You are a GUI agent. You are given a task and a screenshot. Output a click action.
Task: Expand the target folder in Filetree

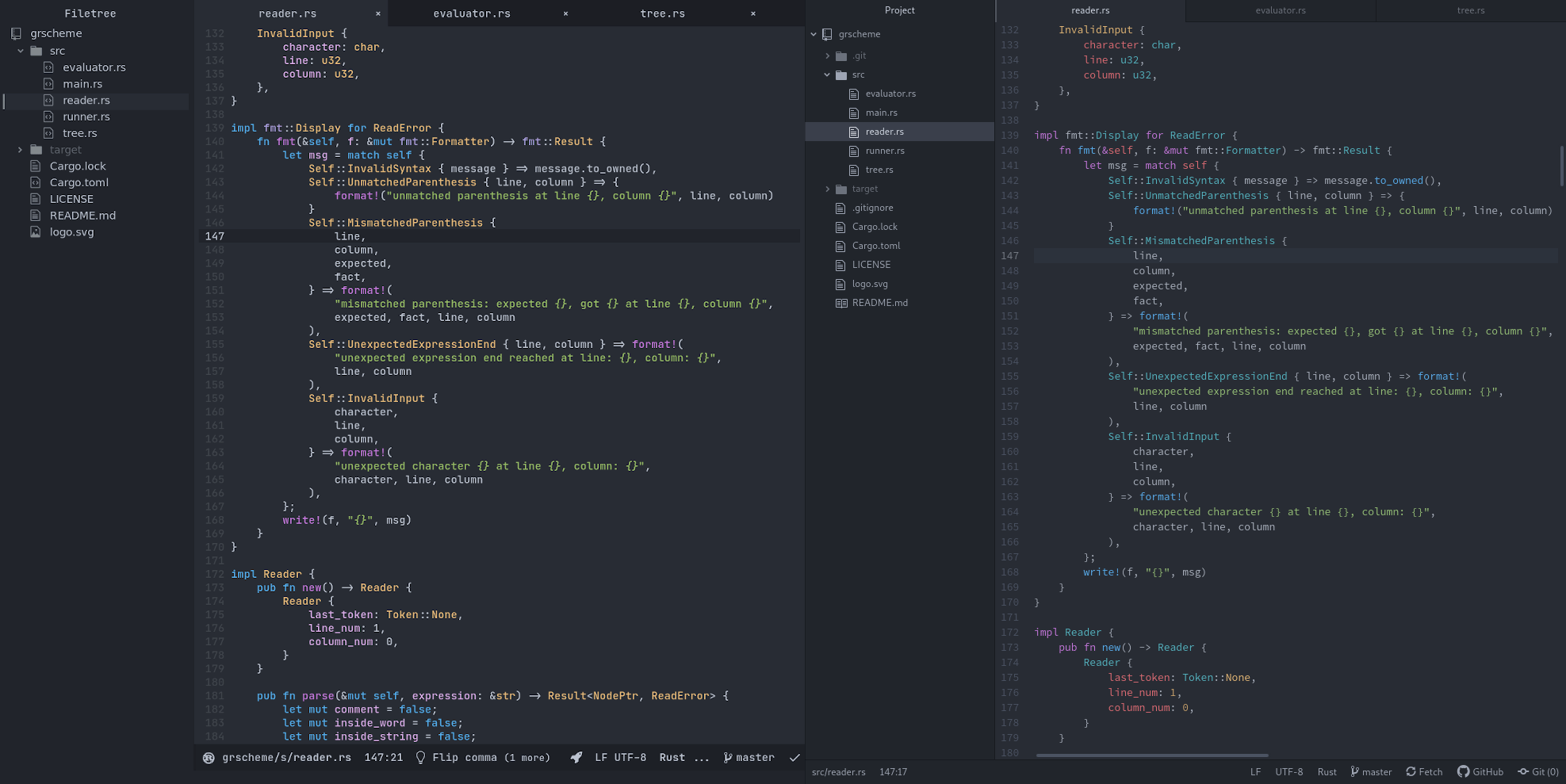pos(21,150)
